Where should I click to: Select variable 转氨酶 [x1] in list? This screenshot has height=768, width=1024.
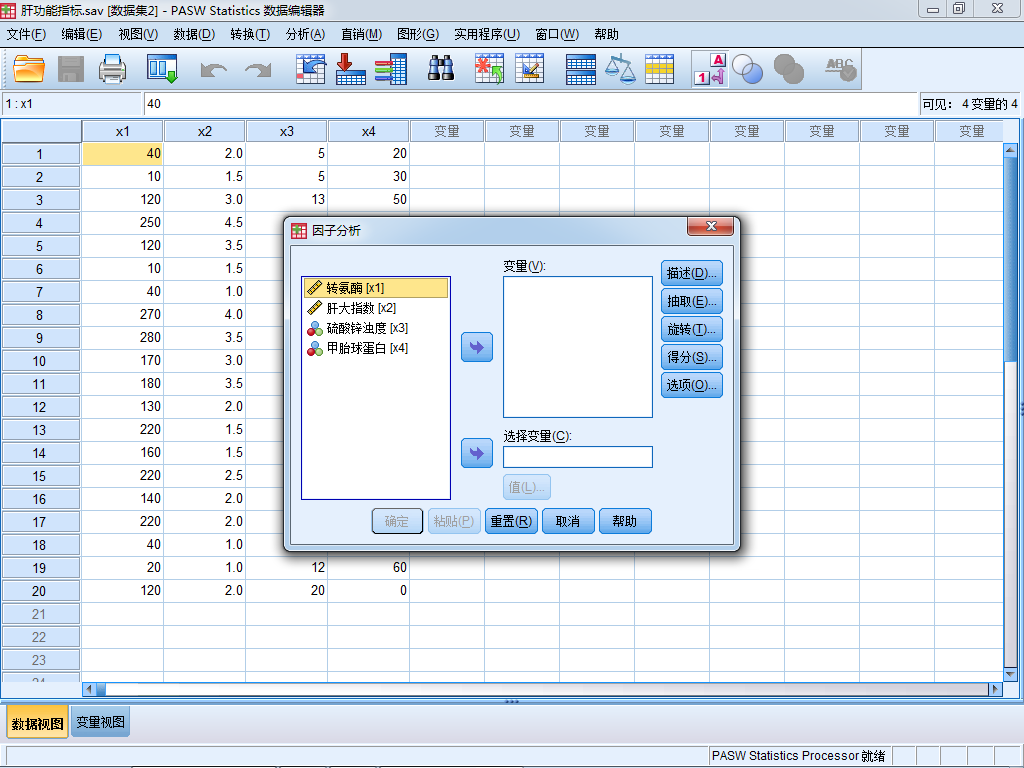pos(376,288)
